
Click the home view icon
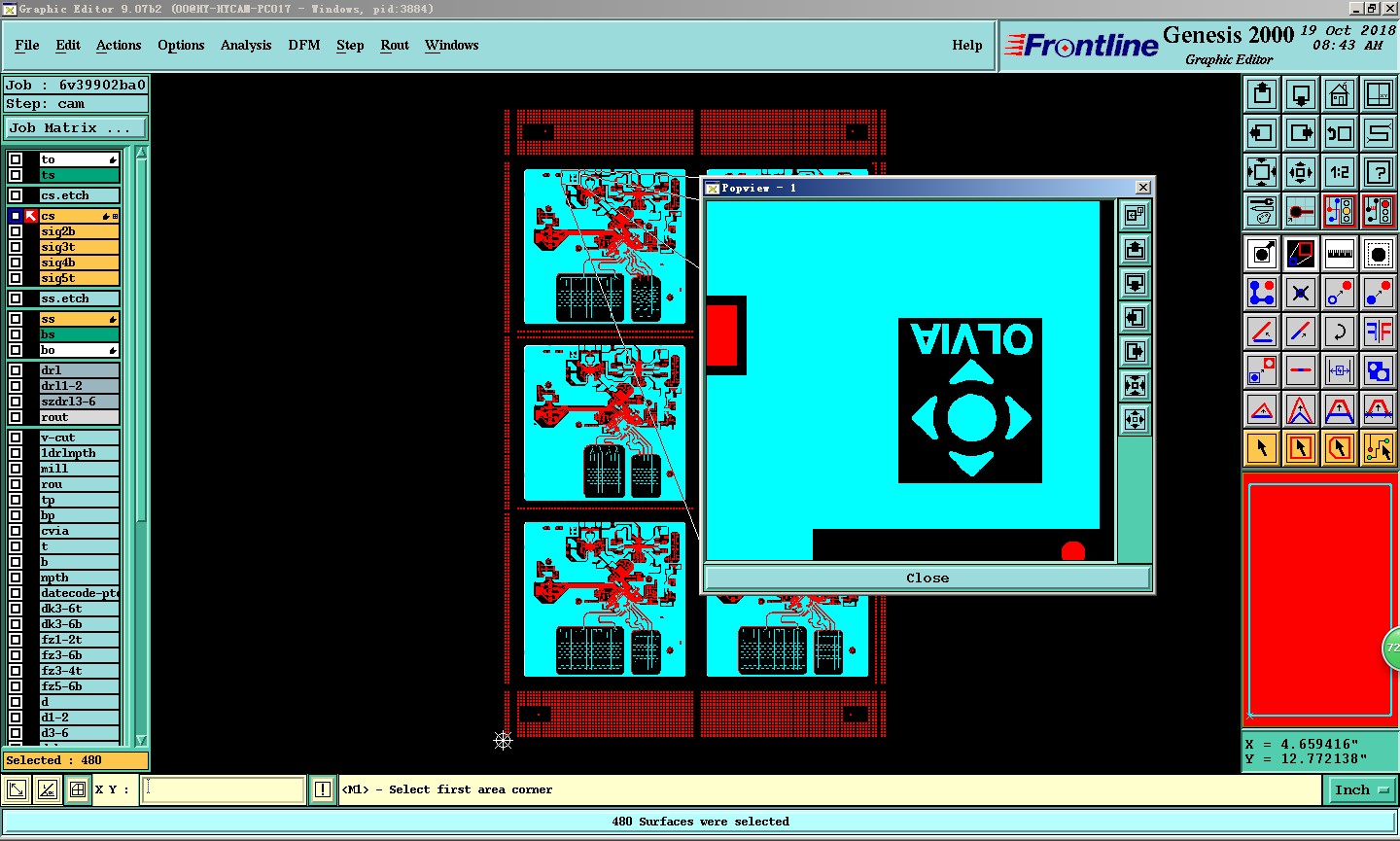pyautogui.click(x=1340, y=94)
